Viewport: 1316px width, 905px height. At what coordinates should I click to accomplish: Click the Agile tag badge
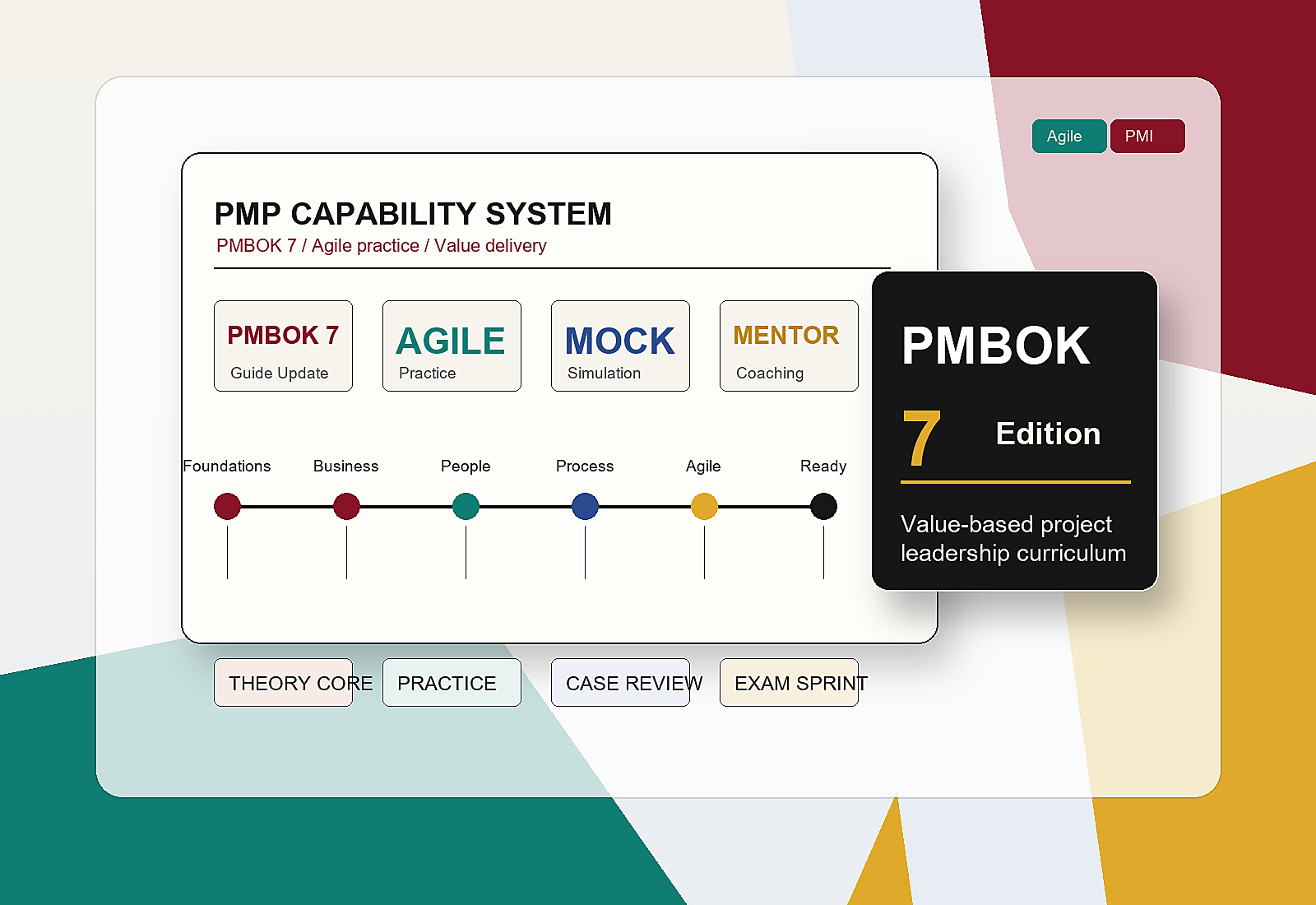1069,137
